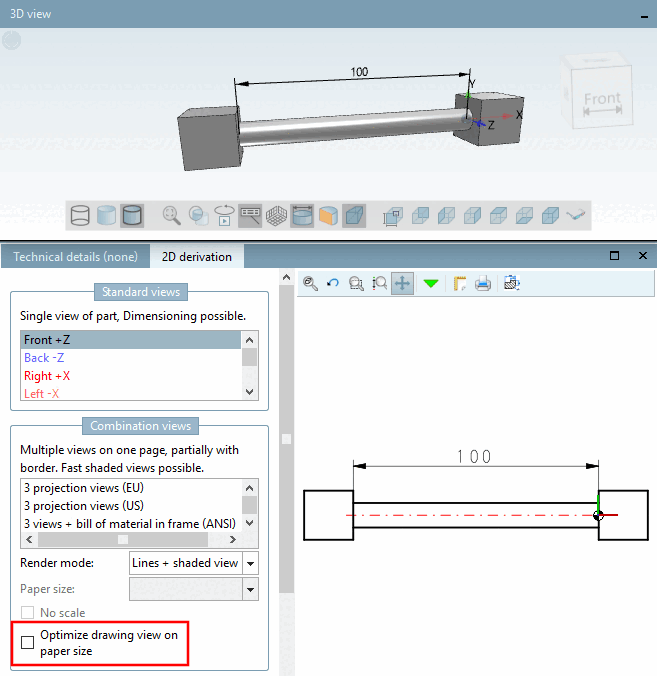Click the hatched section export icon

coord(511,283)
